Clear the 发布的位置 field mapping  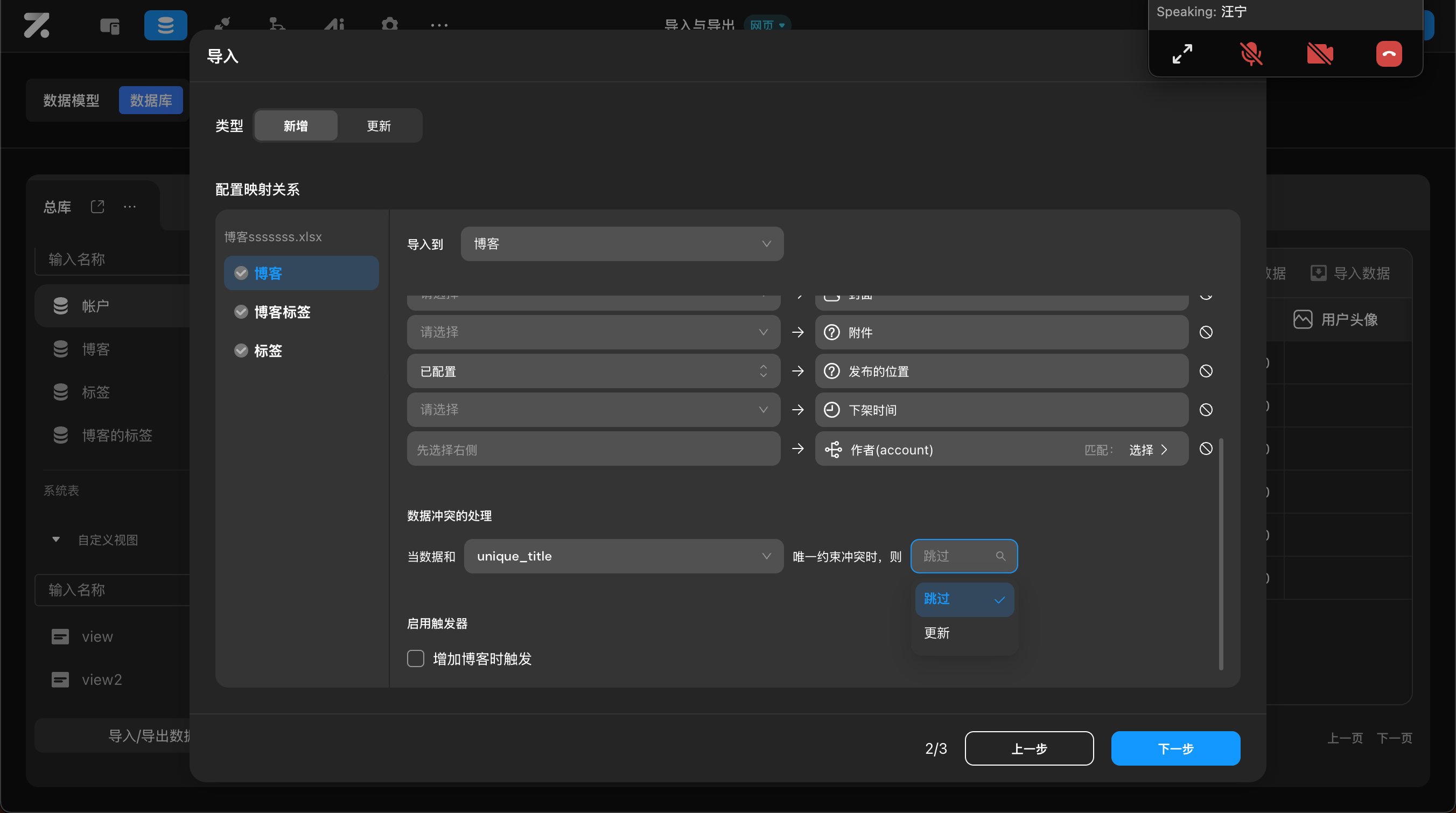point(1206,371)
